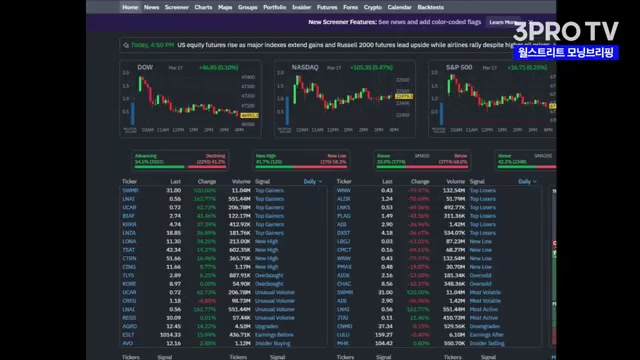Open the US equity futures news headline
Viewport: 640px width, 360px height.
click(x=345, y=45)
